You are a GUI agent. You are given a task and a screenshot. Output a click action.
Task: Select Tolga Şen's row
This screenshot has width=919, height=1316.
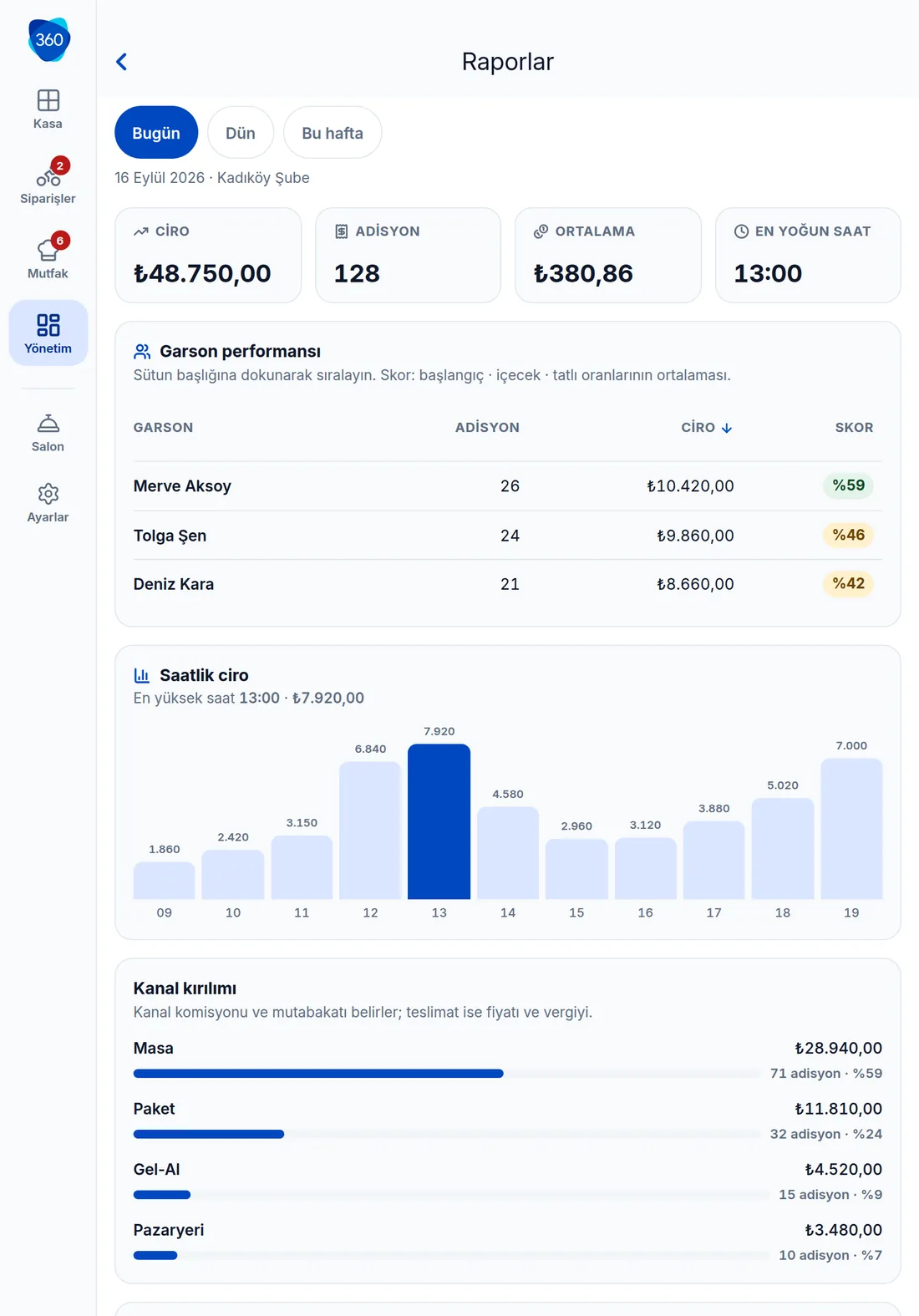pyautogui.click(x=508, y=536)
